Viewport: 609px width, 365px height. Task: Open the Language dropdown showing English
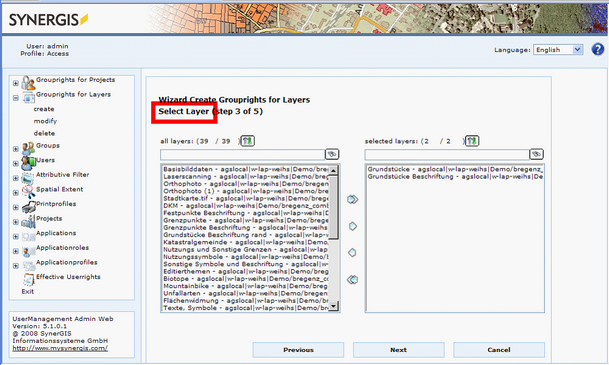(558, 50)
